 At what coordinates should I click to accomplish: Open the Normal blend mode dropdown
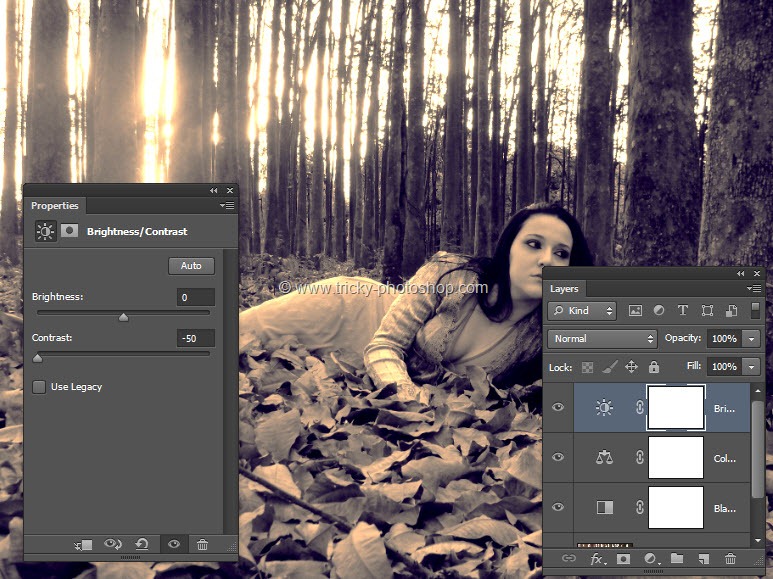pos(602,339)
